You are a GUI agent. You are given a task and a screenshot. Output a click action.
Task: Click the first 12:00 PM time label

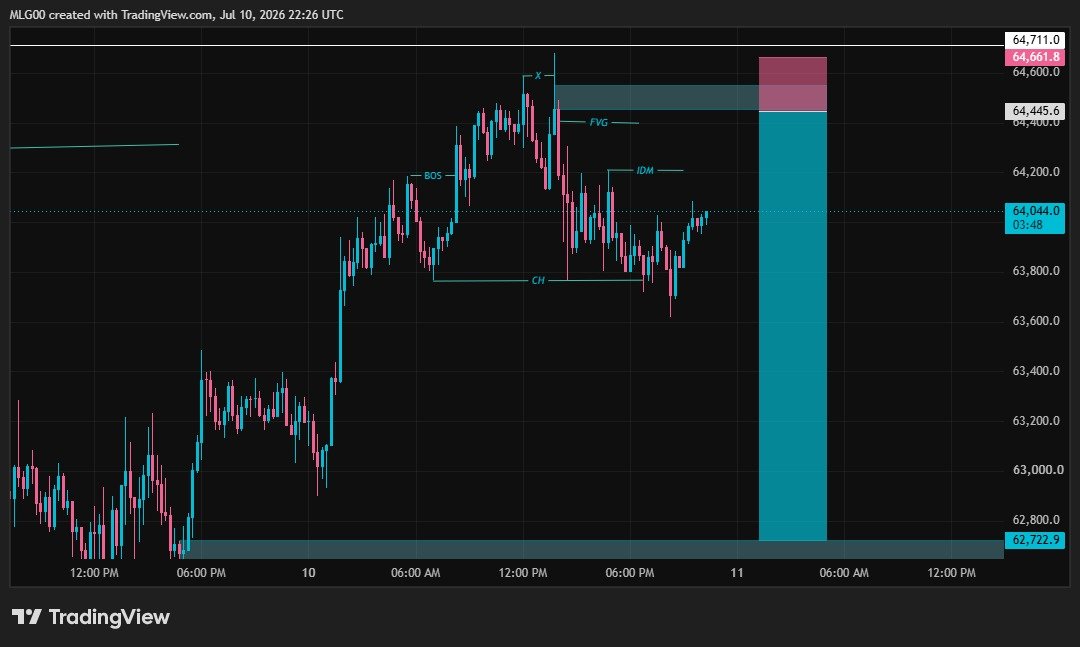click(94, 573)
